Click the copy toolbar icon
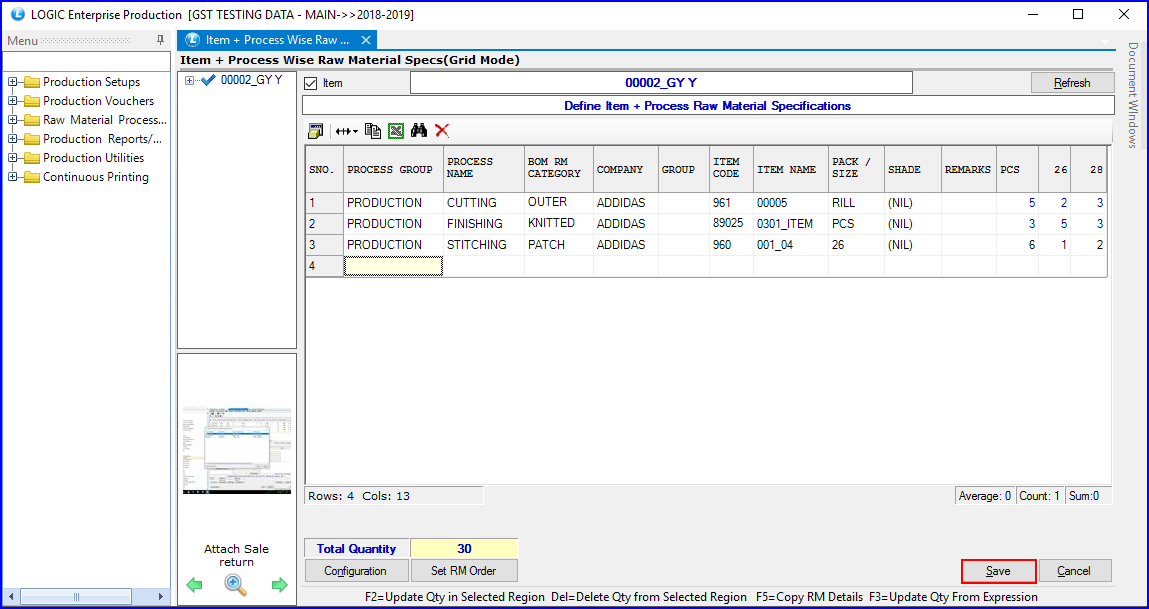This screenshot has height=609, width=1149. pos(374,131)
